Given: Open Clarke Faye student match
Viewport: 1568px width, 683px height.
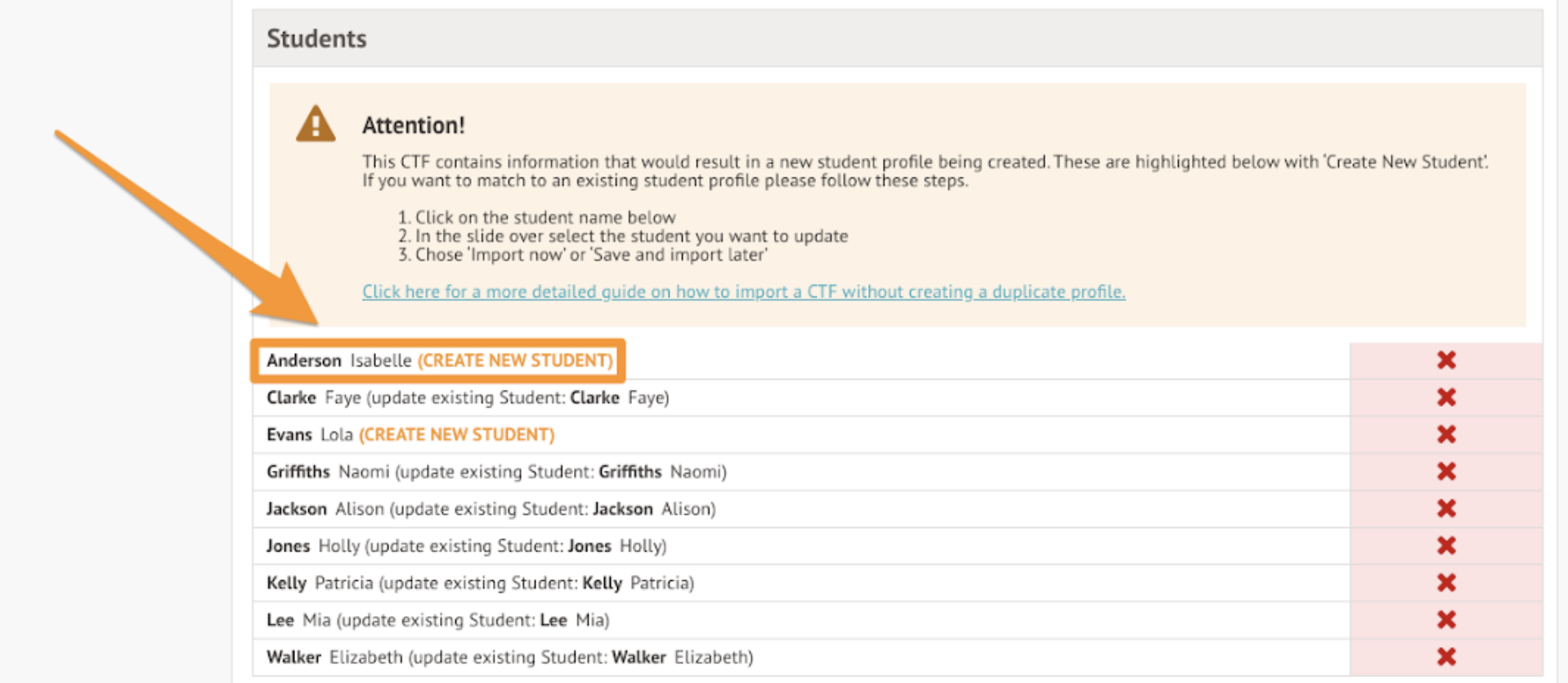Looking at the screenshot, I should (x=467, y=398).
